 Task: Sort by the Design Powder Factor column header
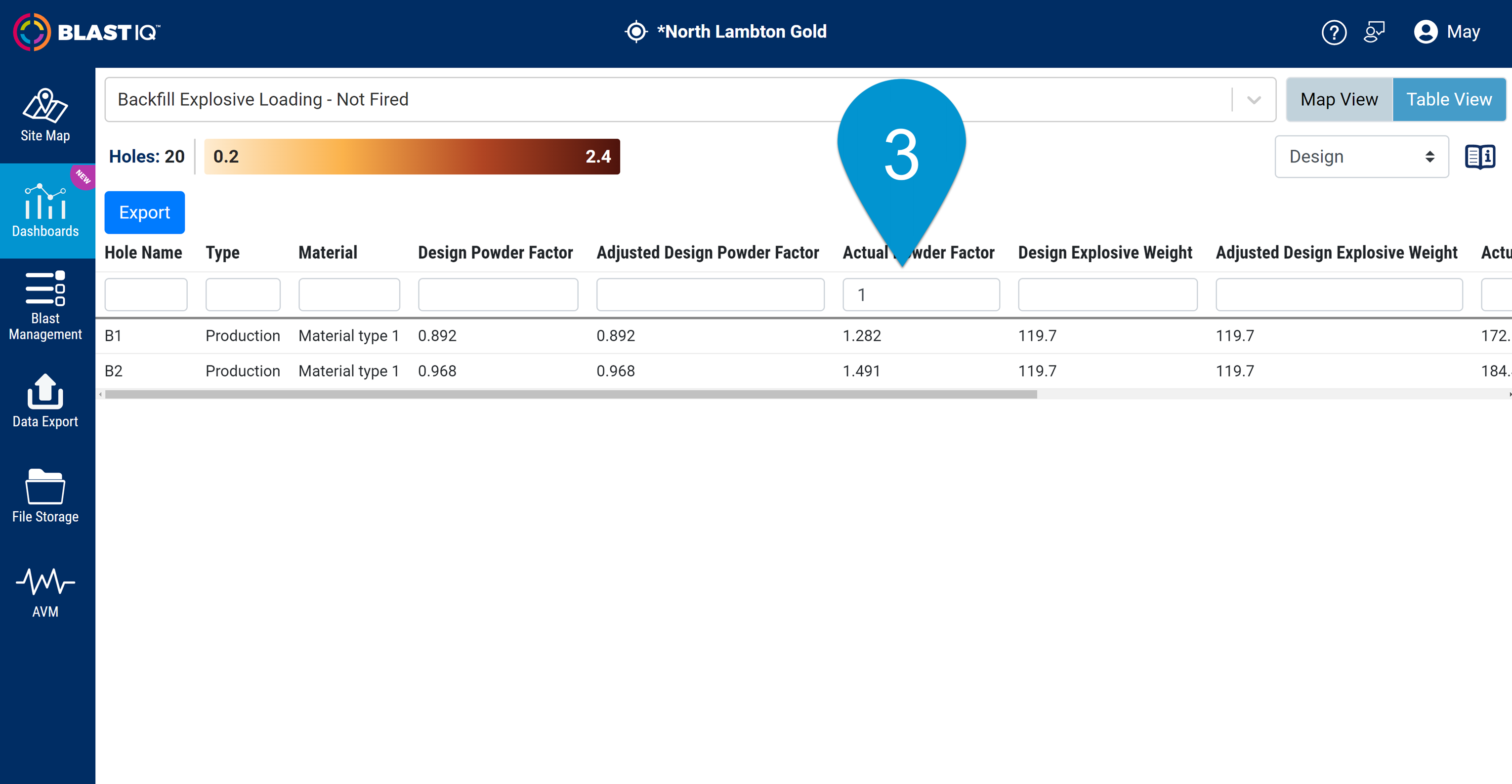click(x=495, y=252)
